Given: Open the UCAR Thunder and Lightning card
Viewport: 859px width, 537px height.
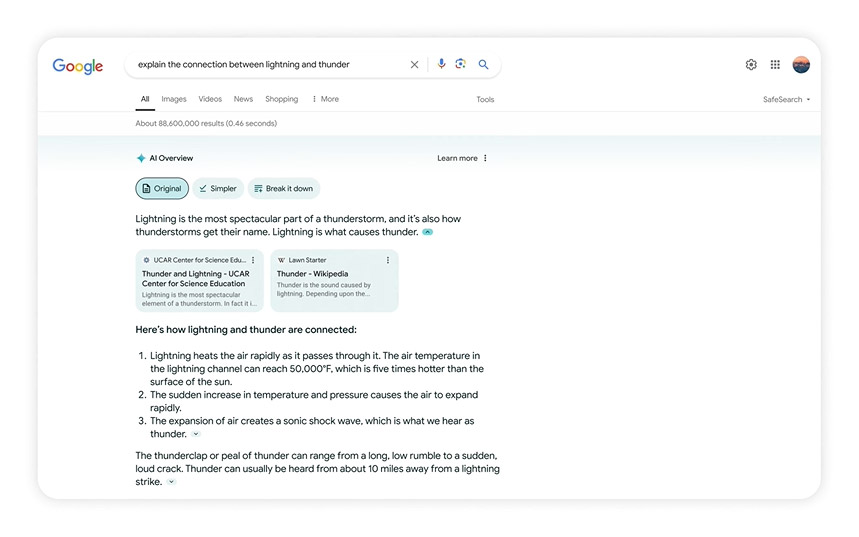Looking at the screenshot, I should coord(199,281).
